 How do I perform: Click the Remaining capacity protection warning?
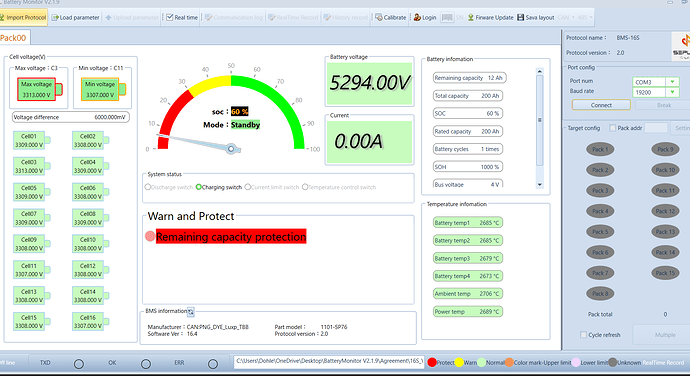[231, 236]
